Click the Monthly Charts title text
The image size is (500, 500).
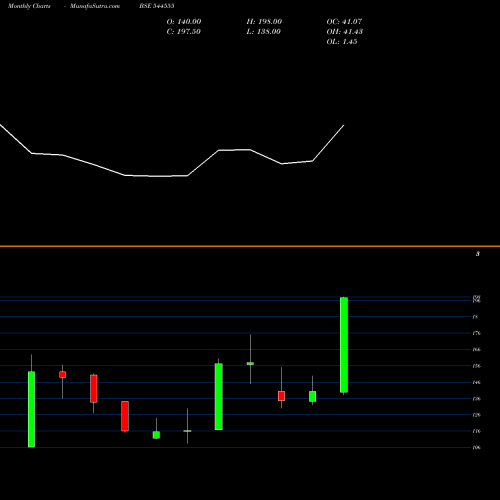coord(29,6)
